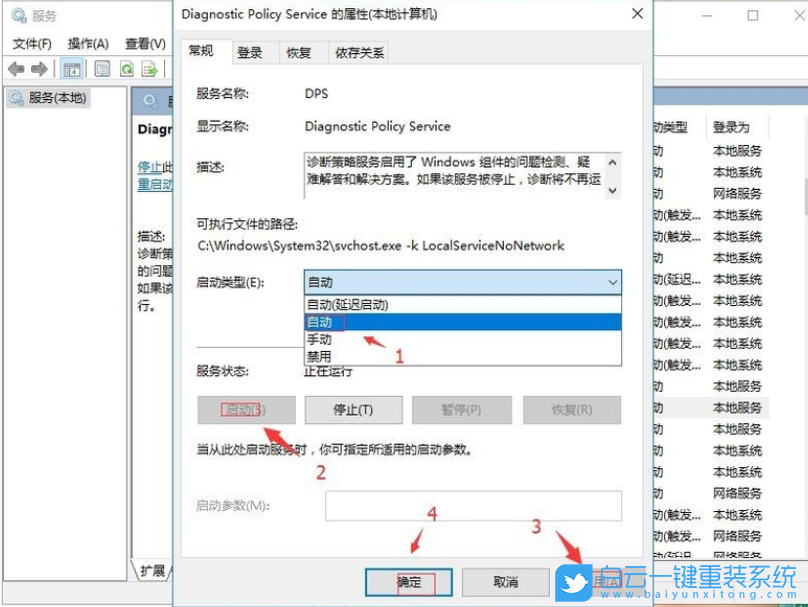Image resolution: width=808 pixels, height=607 pixels.
Task: Select 服务(本地) node in the left pane
Action: (57, 98)
